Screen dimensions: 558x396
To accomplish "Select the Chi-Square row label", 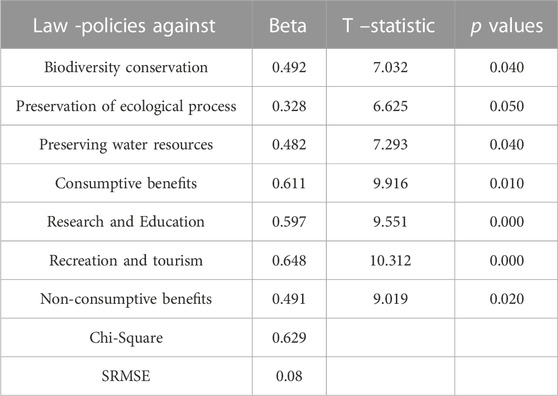I will [x=126, y=337].
